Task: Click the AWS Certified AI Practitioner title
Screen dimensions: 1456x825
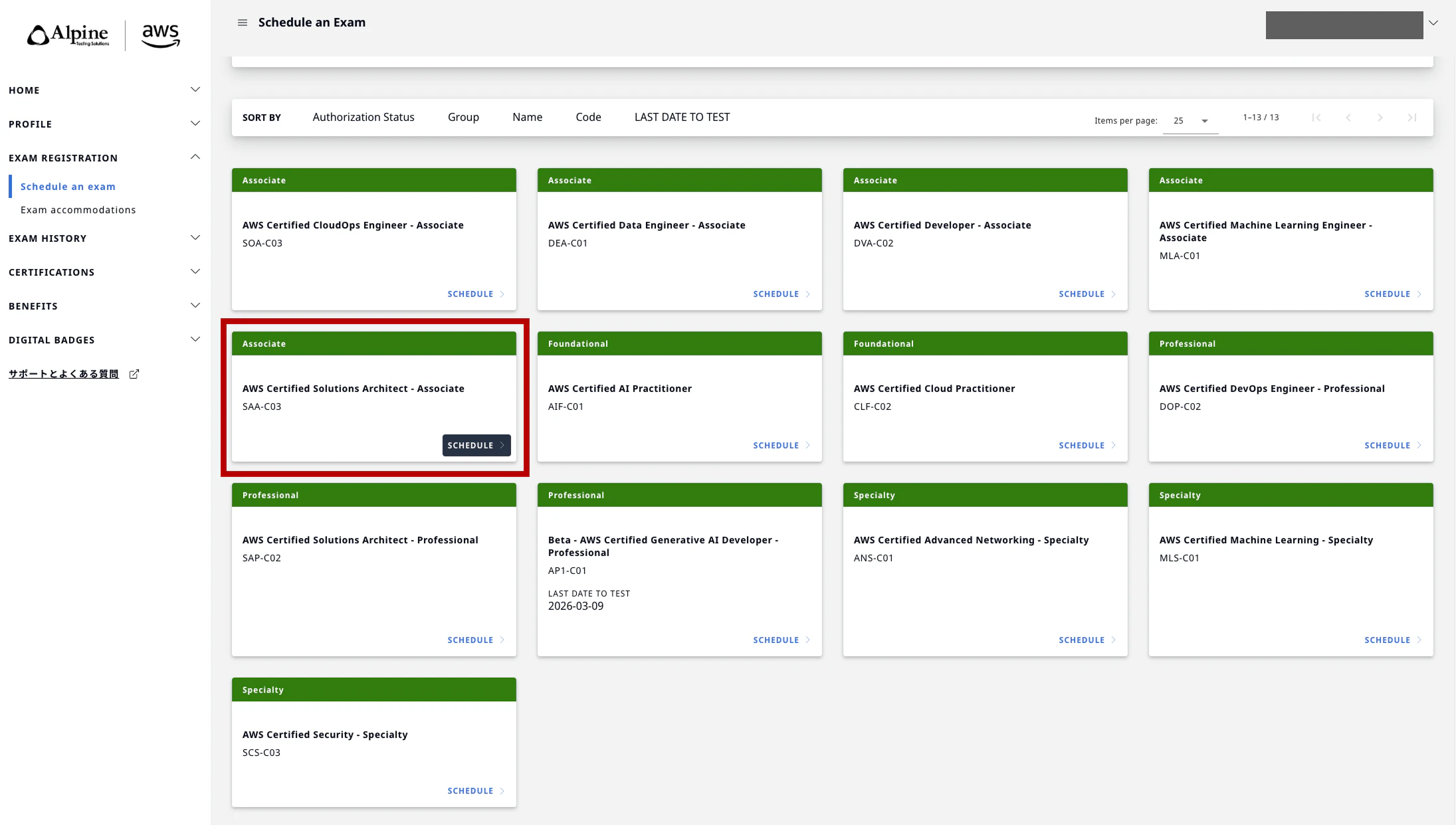Action: 620,389
